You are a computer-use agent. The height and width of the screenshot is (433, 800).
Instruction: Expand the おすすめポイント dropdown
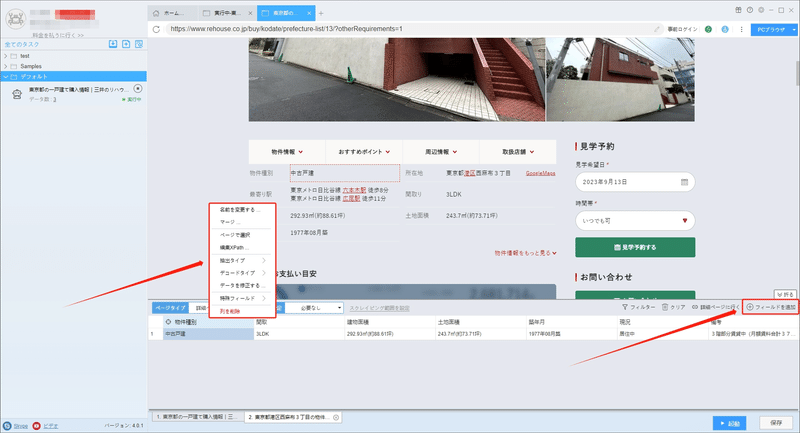364,152
